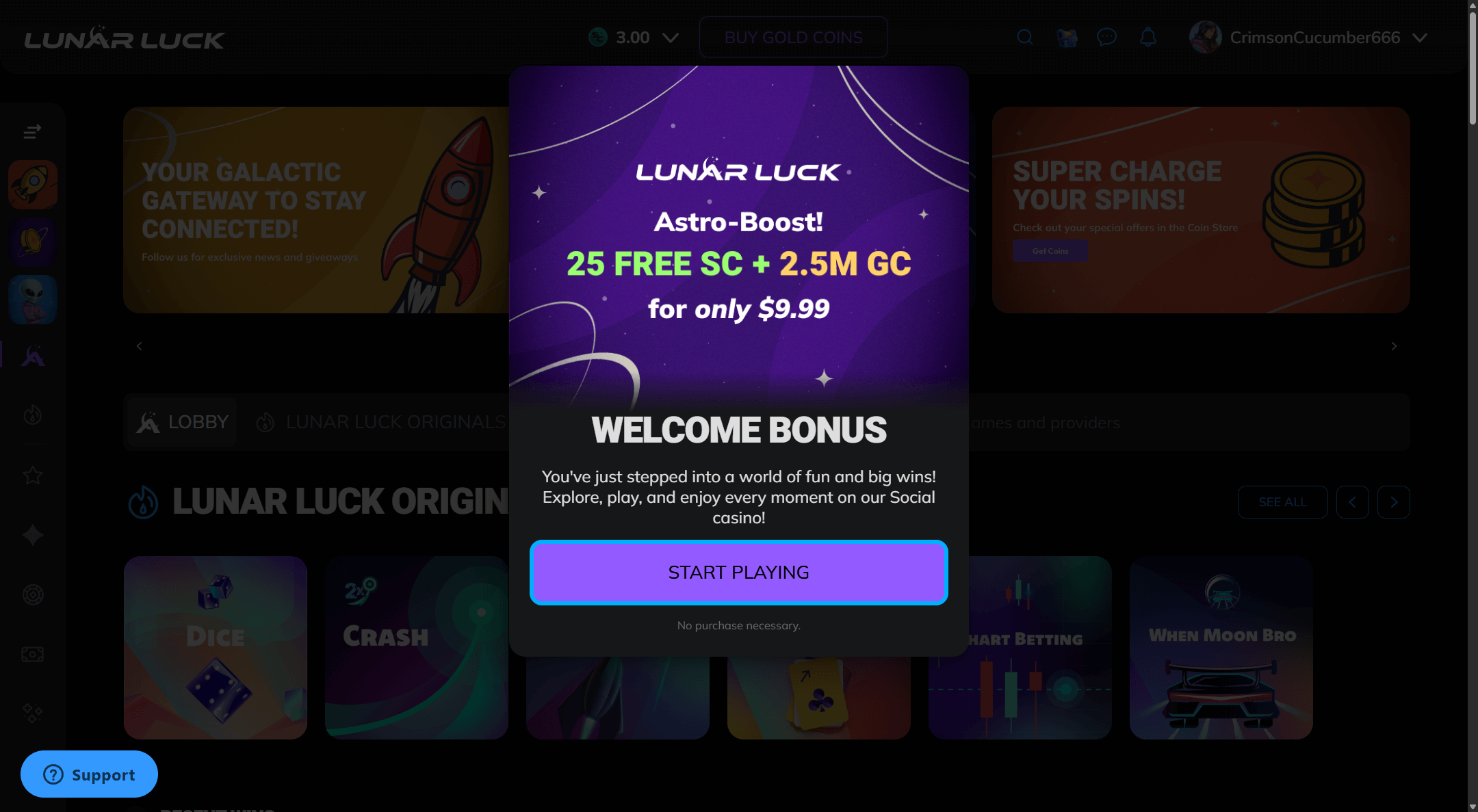
Task: Select the rocket icon in sidebar
Action: (33, 185)
